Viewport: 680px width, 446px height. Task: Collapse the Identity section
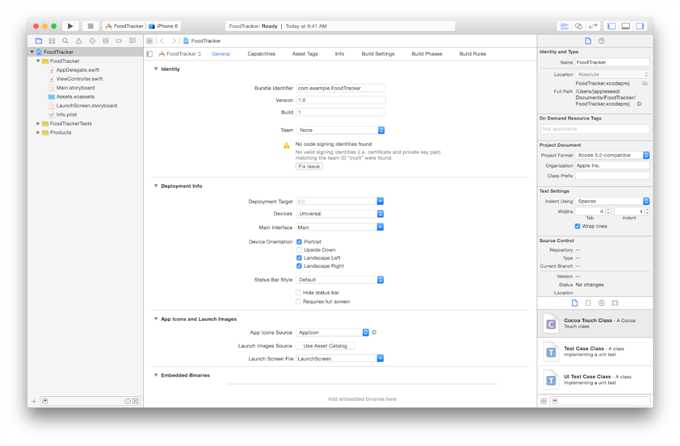(156, 69)
